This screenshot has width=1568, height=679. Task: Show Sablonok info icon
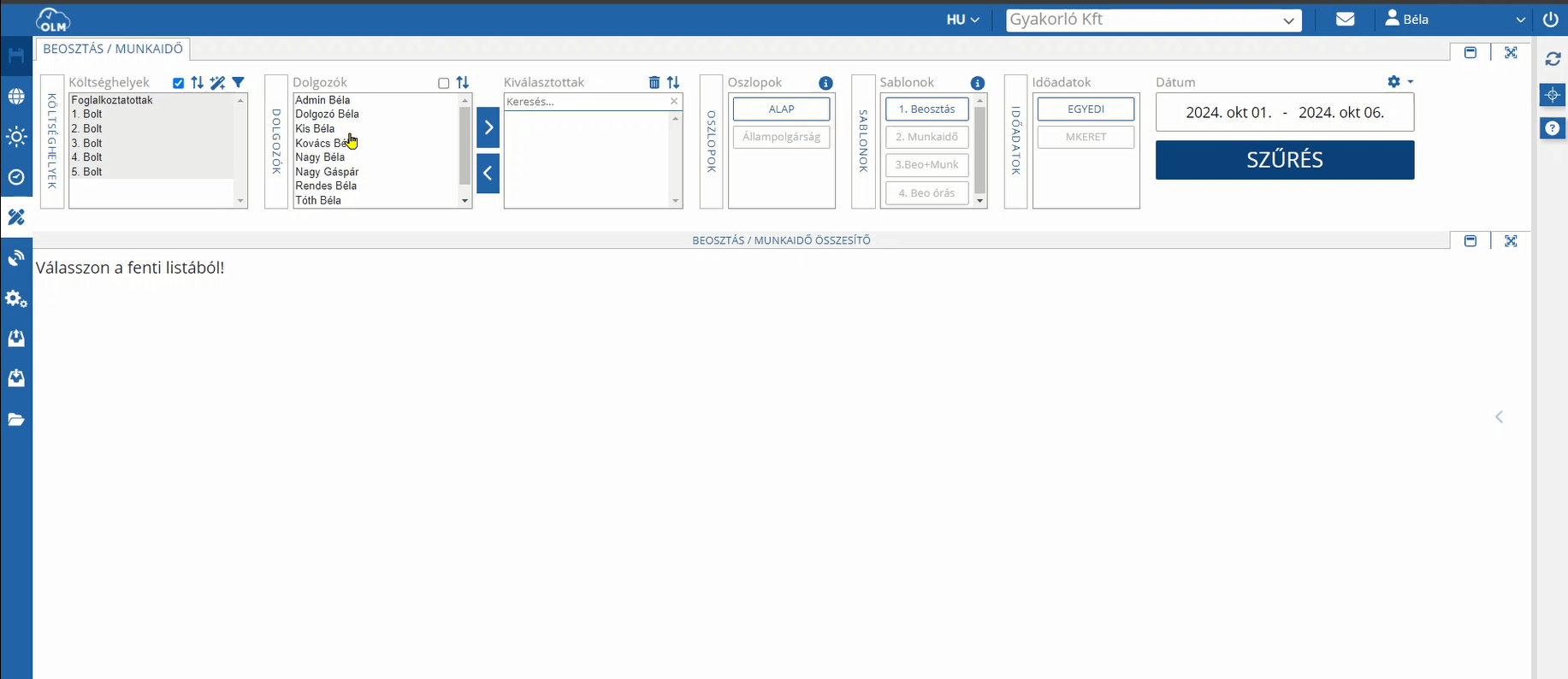[x=978, y=83]
